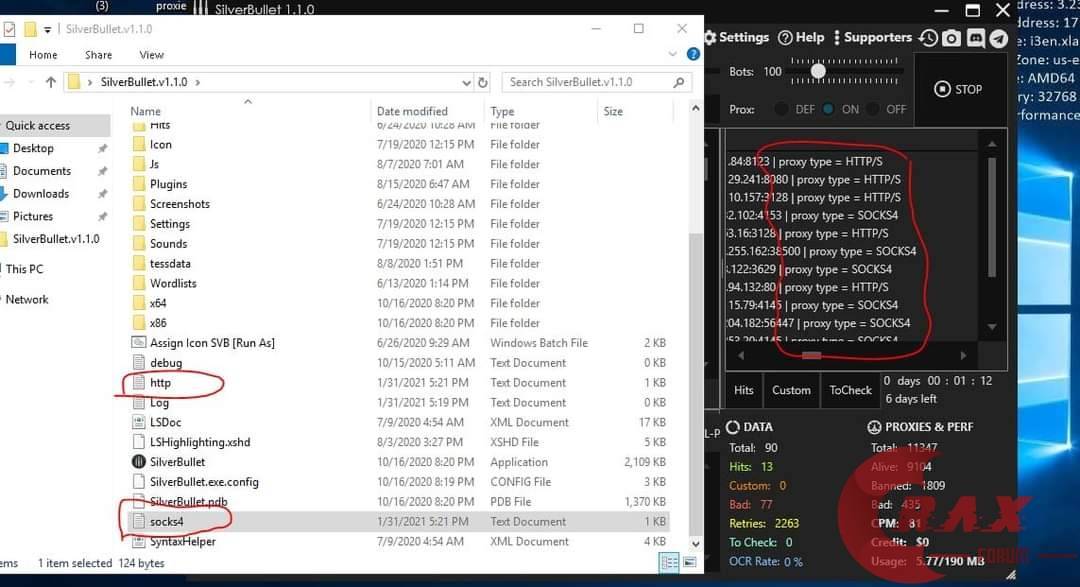Open the Home ribbon tab

click(x=43, y=54)
